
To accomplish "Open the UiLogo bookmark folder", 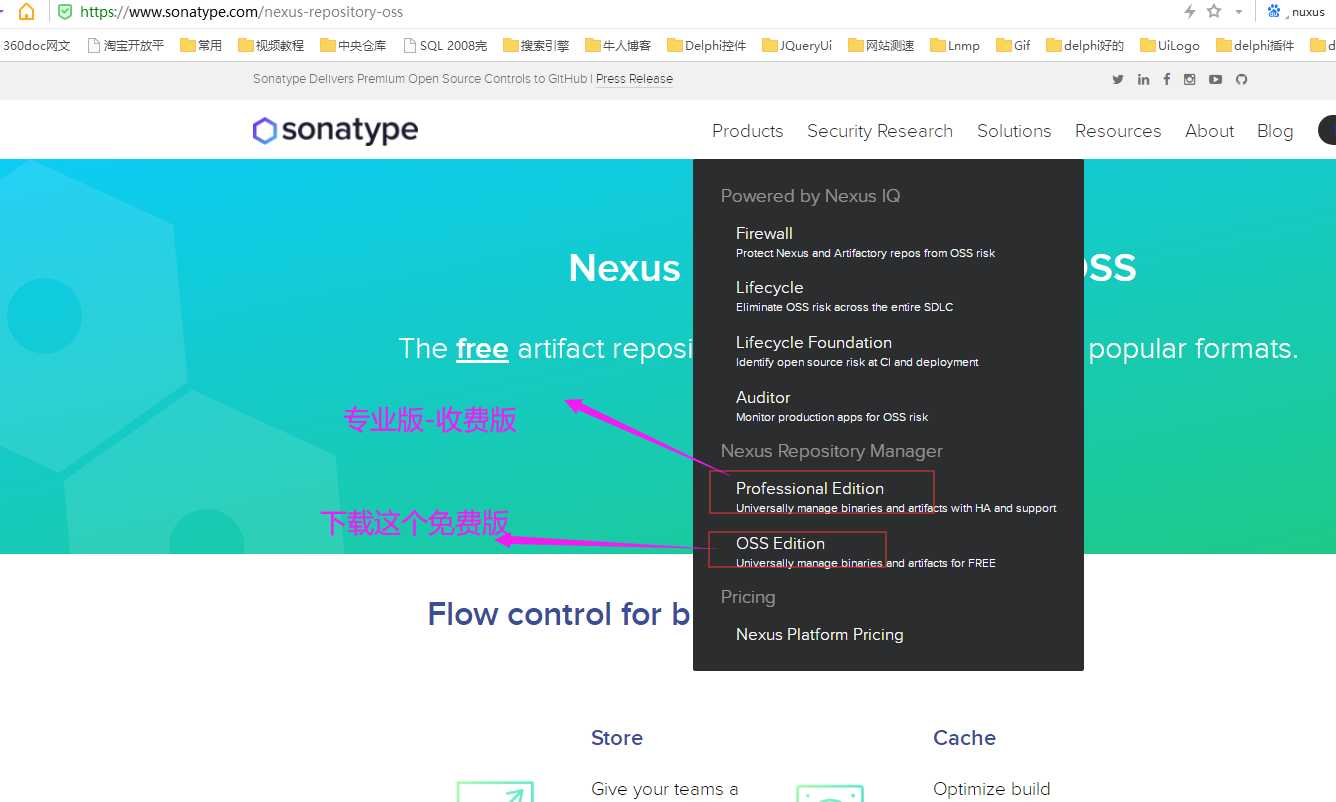I will [x=1170, y=45].
